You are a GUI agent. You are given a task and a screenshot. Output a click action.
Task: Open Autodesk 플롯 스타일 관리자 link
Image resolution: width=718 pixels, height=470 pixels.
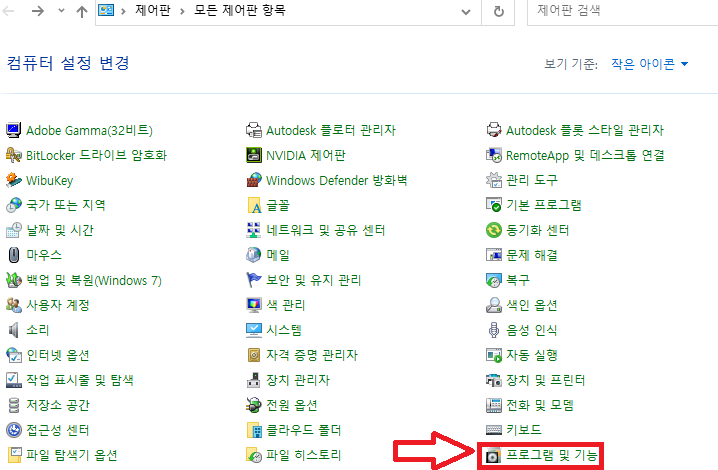tap(585, 130)
